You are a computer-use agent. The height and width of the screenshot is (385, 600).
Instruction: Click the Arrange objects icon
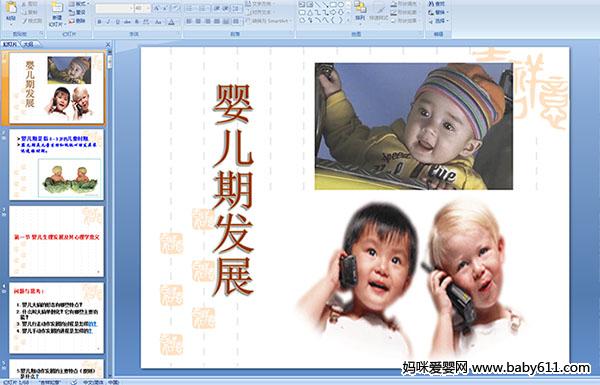click(x=360, y=11)
